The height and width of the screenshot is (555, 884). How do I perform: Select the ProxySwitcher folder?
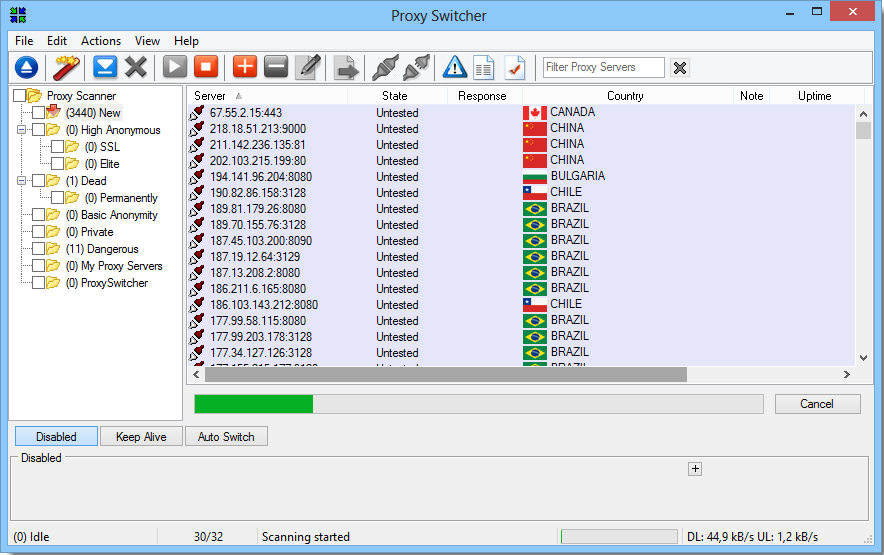coord(107,283)
